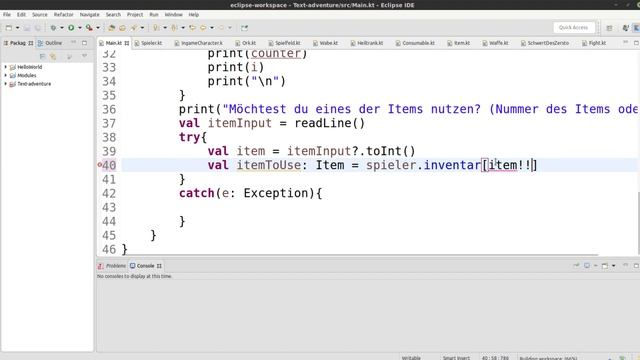Toggle Link with Editor in Package Explorer
The image size is (640, 360).
tap(53, 56)
